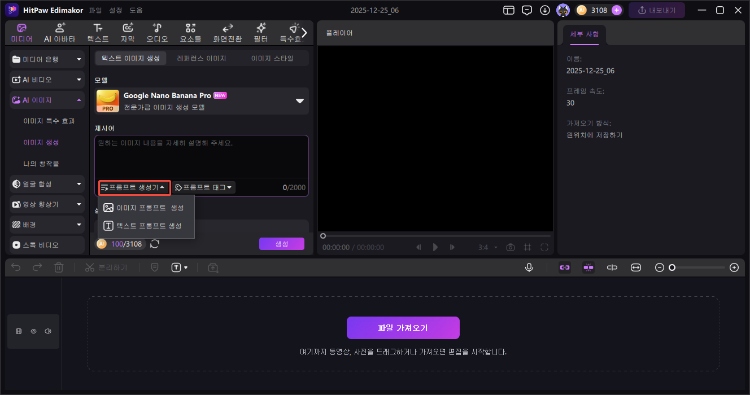The image size is (750, 395).
Task: Add credits with the purple plus
Action: click(617, 10)
